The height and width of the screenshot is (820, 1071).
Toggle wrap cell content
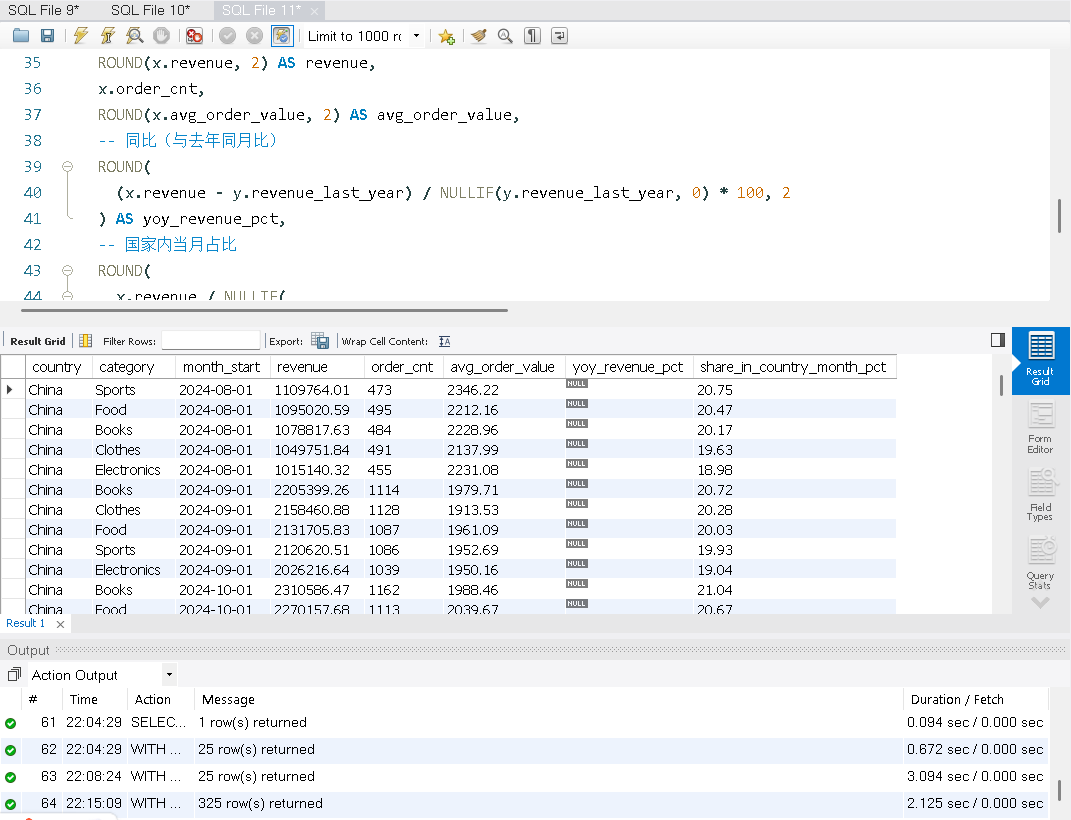click(444, 341)
